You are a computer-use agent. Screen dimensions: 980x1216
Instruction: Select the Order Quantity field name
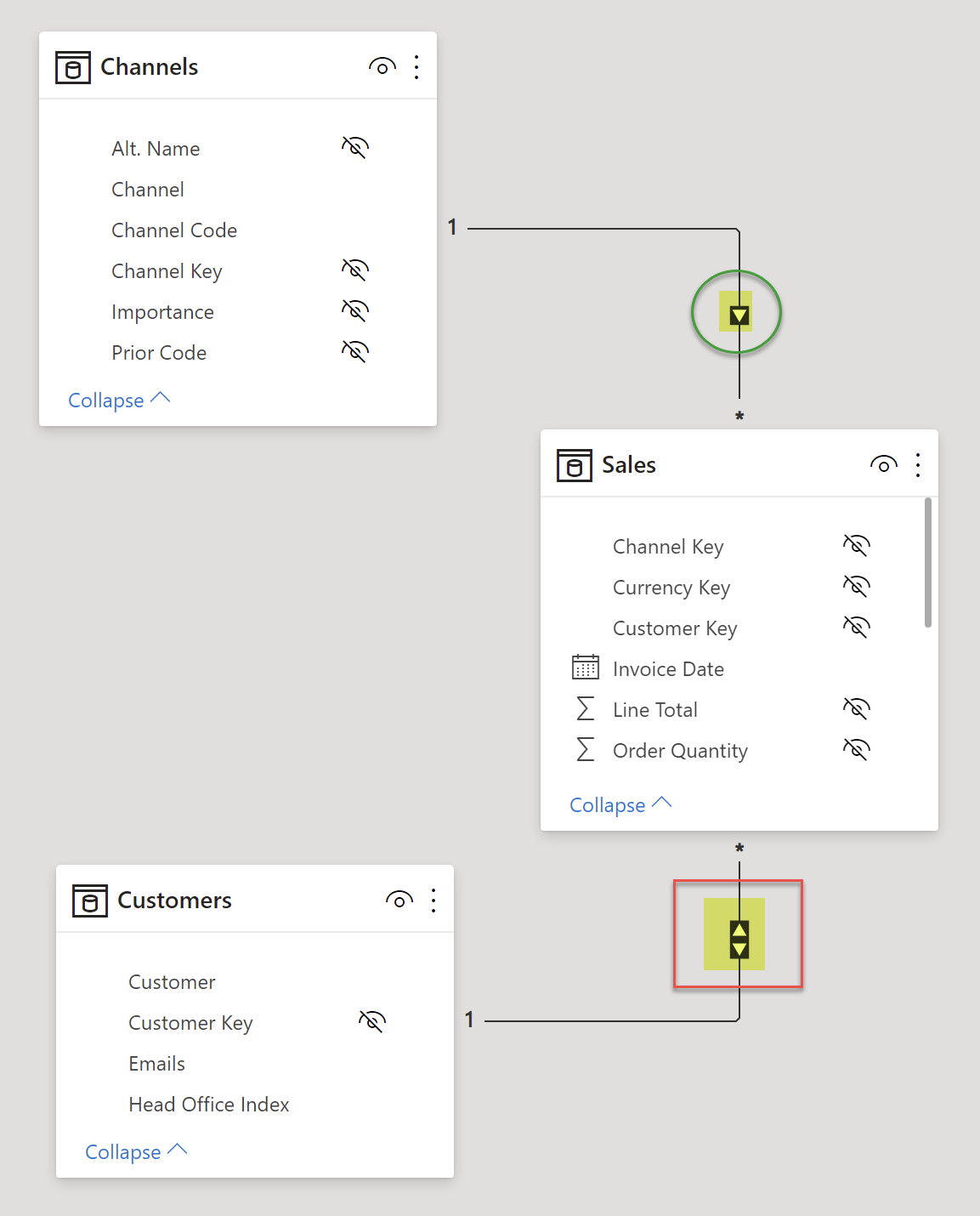coord(680,751)
